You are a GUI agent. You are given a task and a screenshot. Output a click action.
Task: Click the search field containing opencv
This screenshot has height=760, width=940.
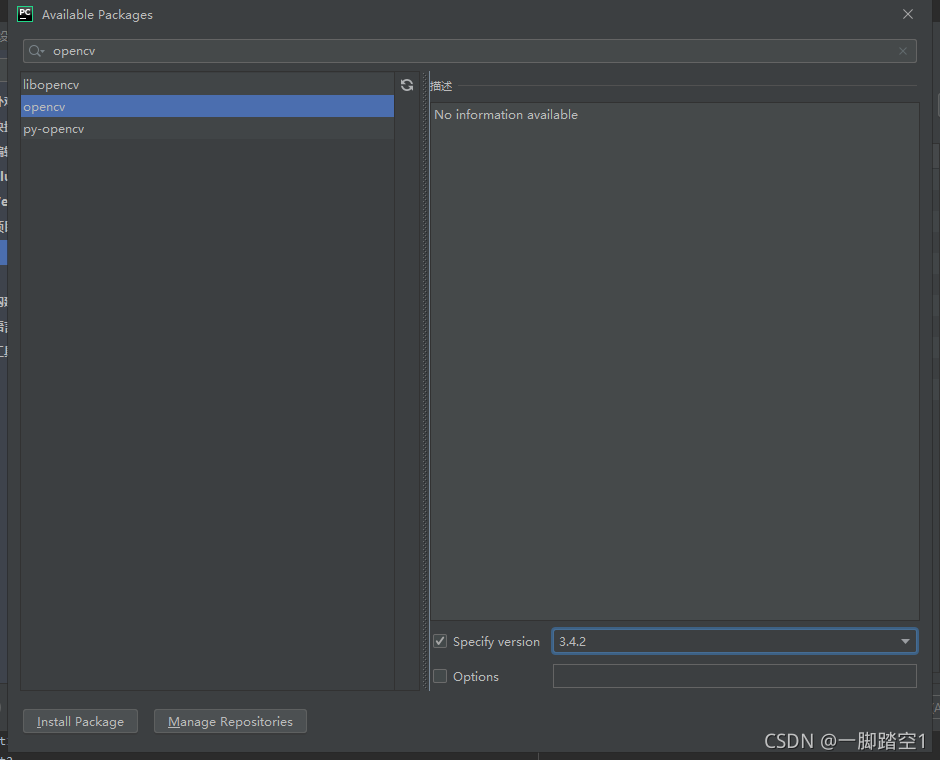click(469, 51)
